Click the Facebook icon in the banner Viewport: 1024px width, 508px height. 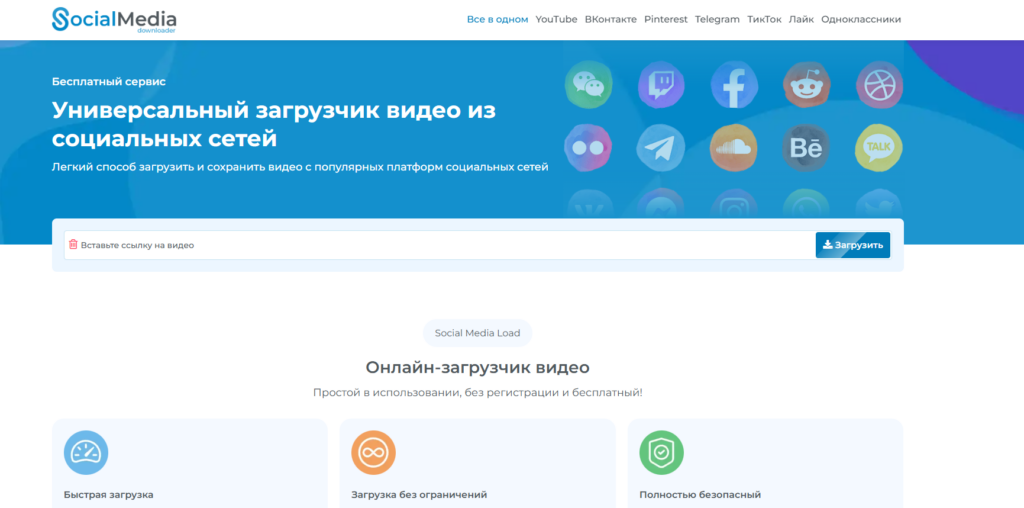[734, 84]
